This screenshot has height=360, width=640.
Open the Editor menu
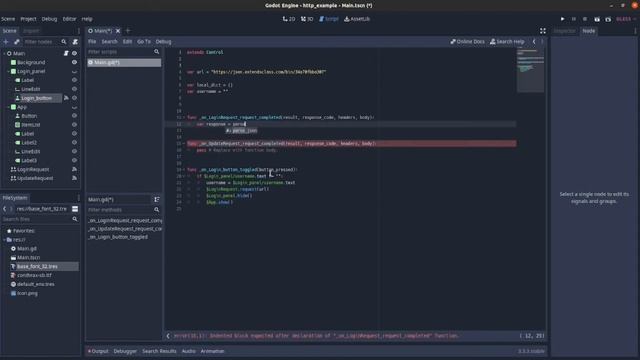(69, 19)
